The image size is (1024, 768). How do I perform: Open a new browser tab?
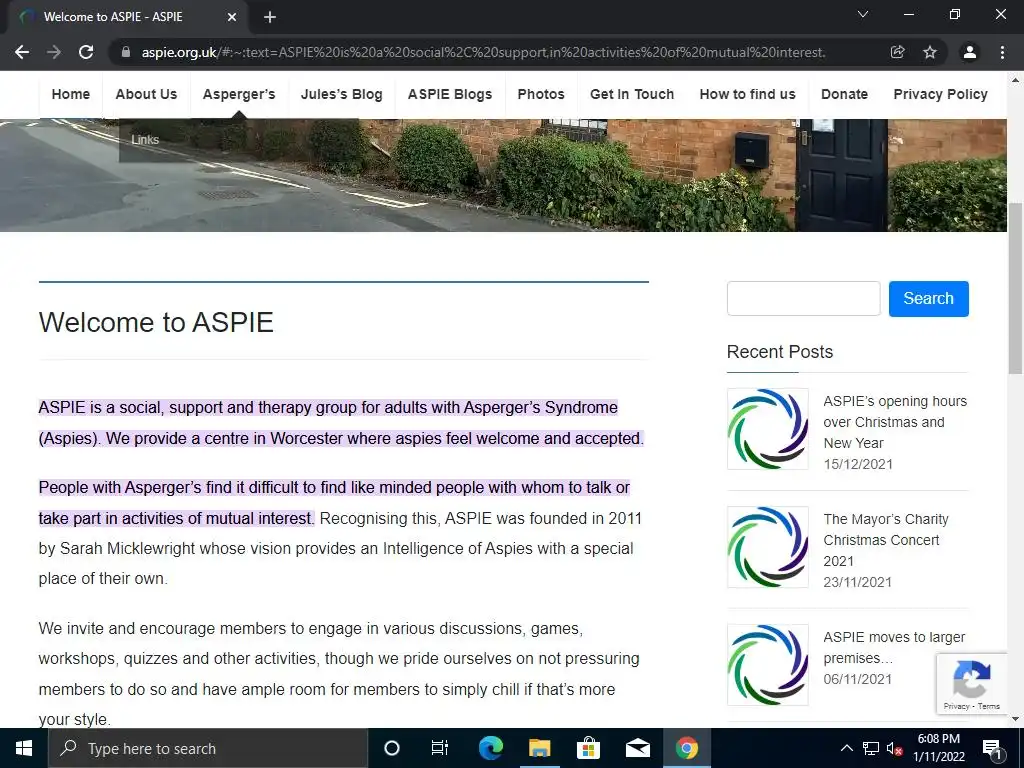pos(270,17)
